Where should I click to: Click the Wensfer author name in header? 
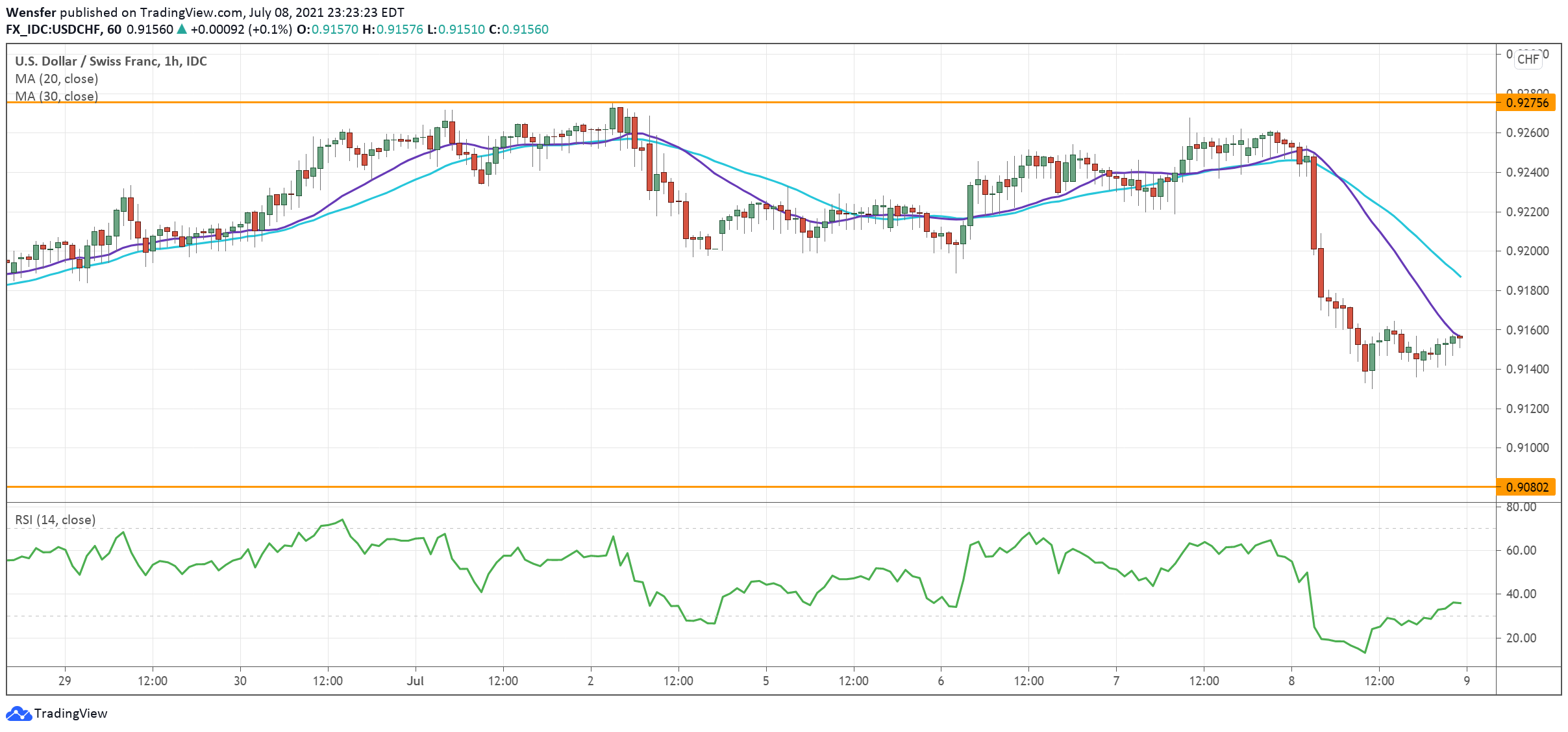click(31, 12)
